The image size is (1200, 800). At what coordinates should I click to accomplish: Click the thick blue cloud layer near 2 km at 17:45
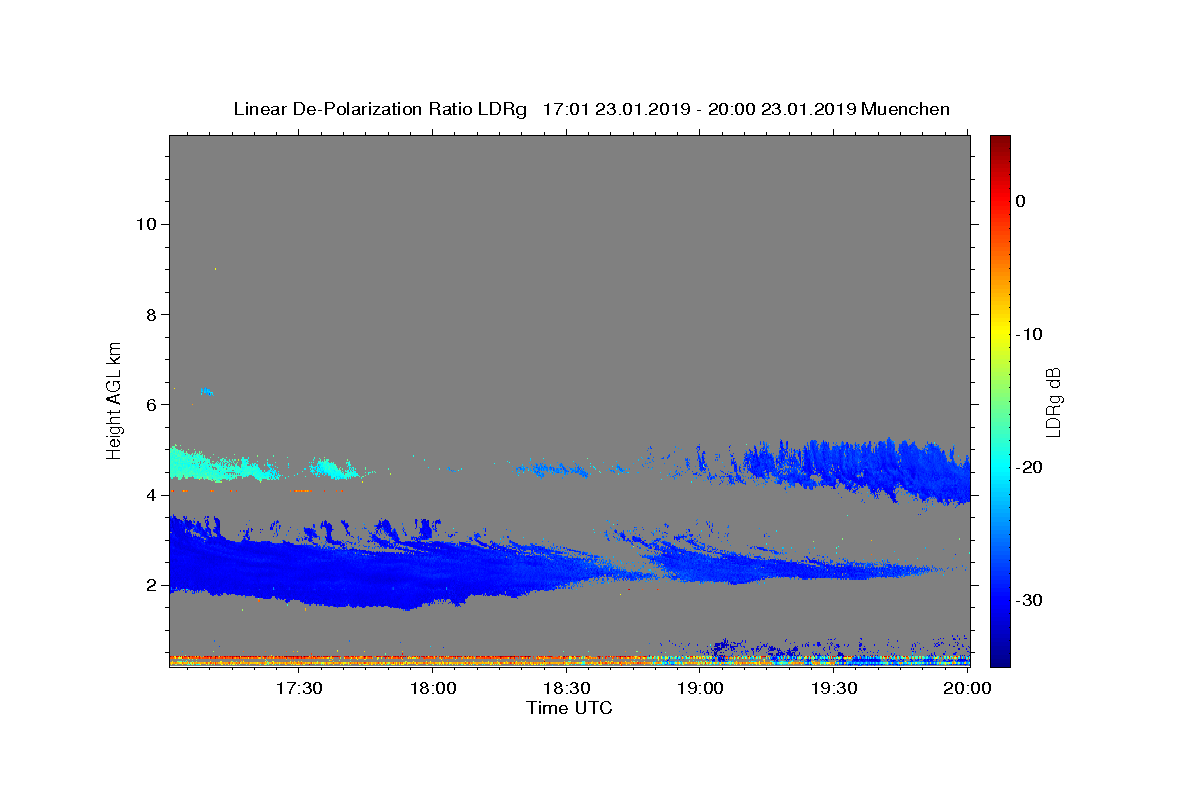tap(370, 575)
